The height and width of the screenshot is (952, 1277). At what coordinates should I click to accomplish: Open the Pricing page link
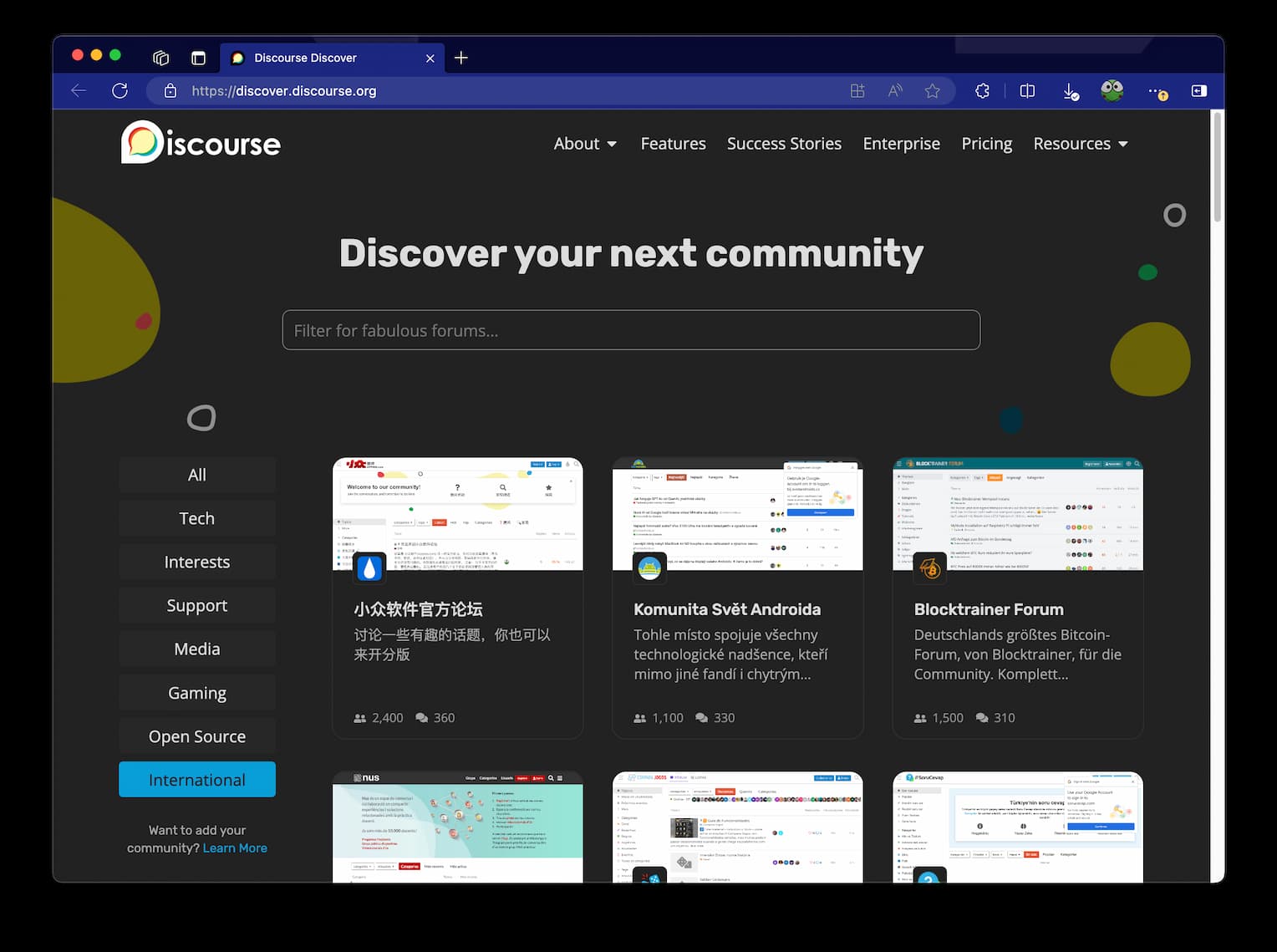[986, 144]
